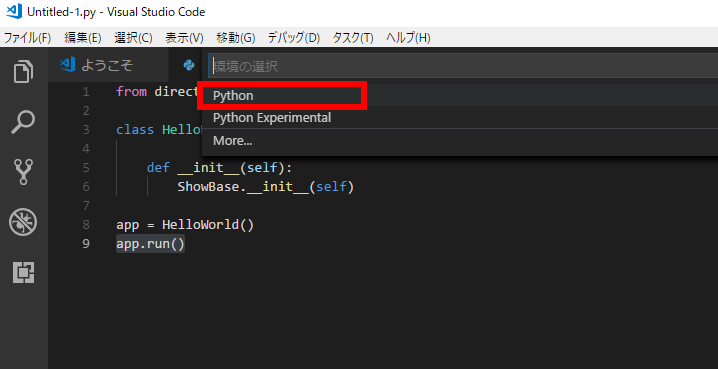Screen dimensions: 718x369
Task: Open the ヘルプ(H) menu
Action: [408, 38]
